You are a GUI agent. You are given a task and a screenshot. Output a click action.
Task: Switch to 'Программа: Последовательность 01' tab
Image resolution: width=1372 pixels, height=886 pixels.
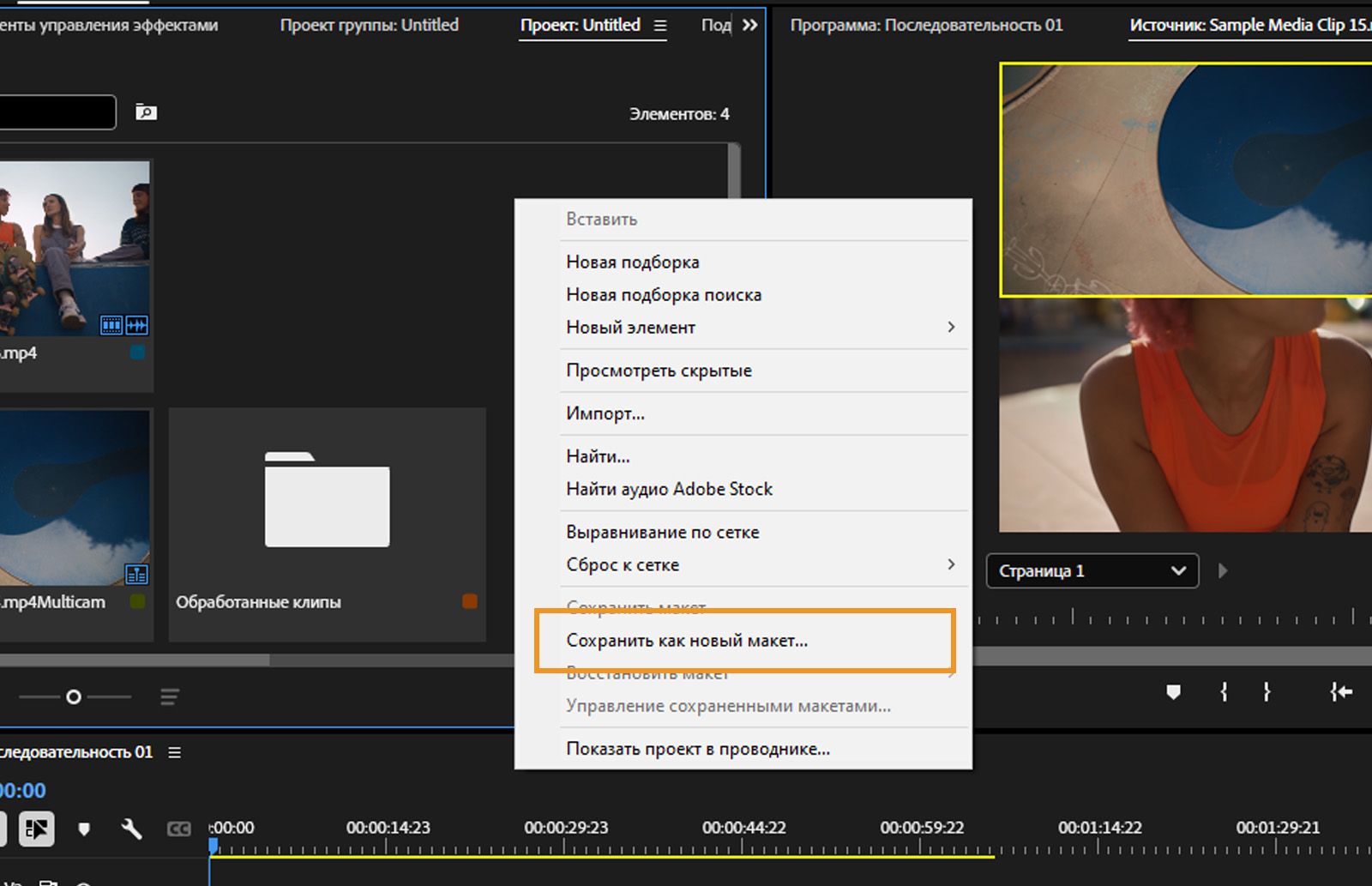pos(926,25)
